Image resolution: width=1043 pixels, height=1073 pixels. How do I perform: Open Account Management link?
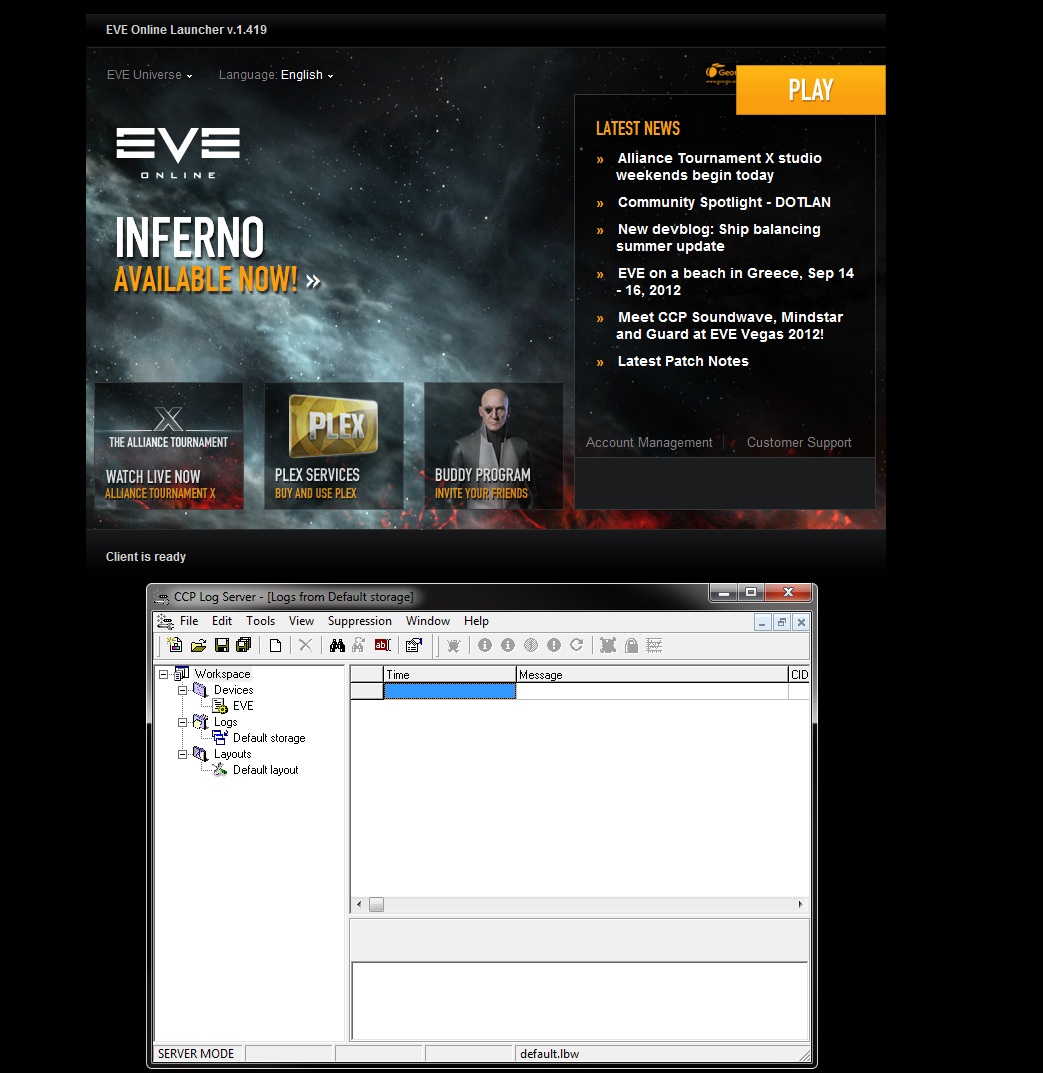(x=649, y=443)
